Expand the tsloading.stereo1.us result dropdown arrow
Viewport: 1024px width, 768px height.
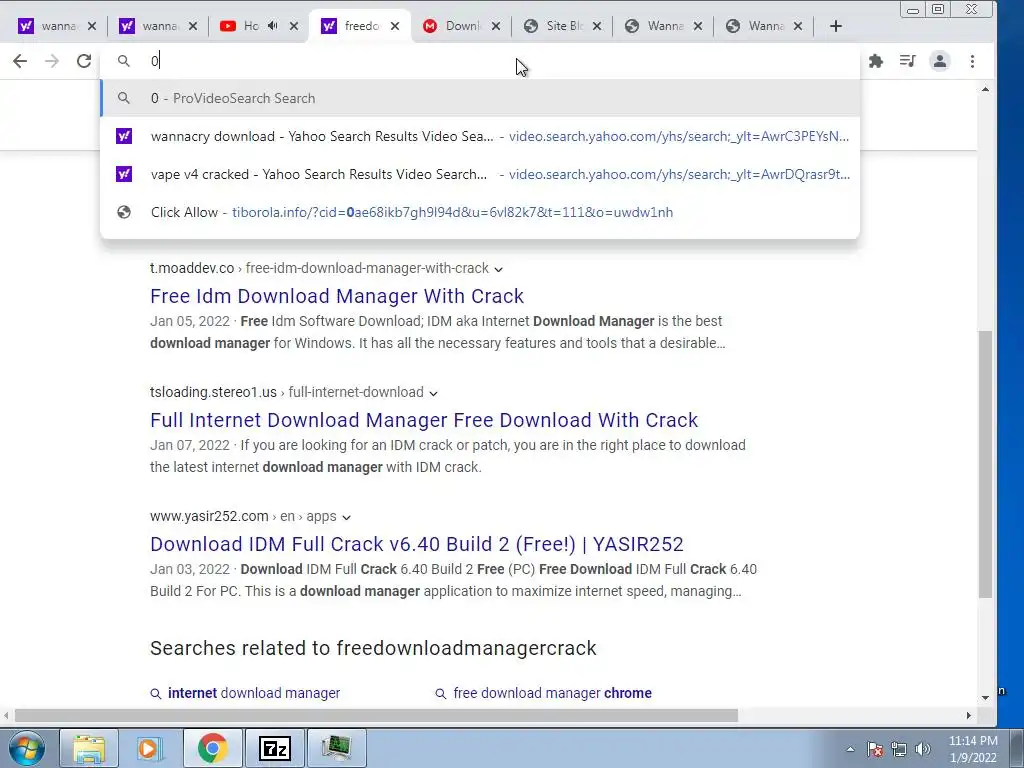pos(433,393)
